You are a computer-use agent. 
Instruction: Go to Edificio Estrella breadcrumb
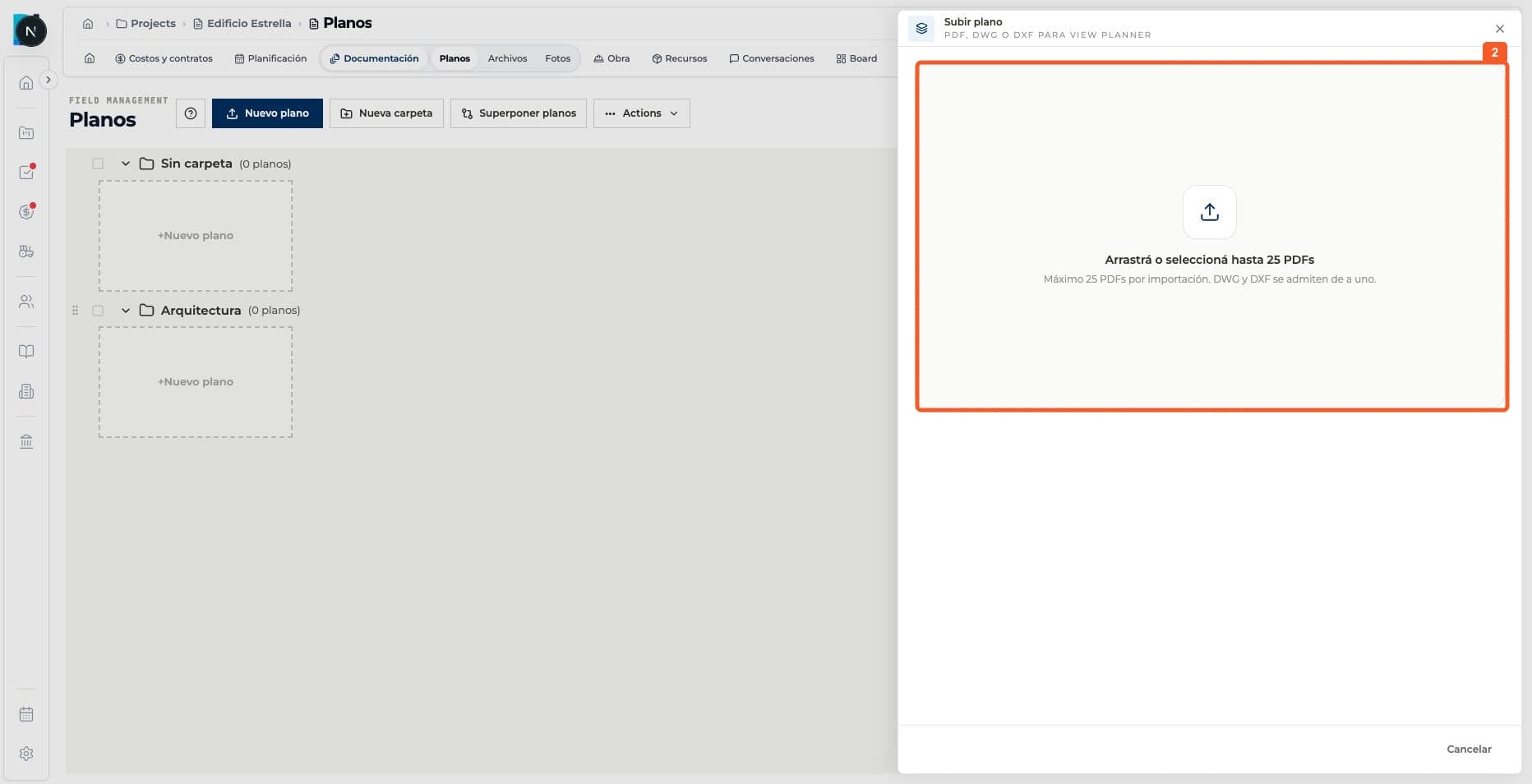coord(242,23)
